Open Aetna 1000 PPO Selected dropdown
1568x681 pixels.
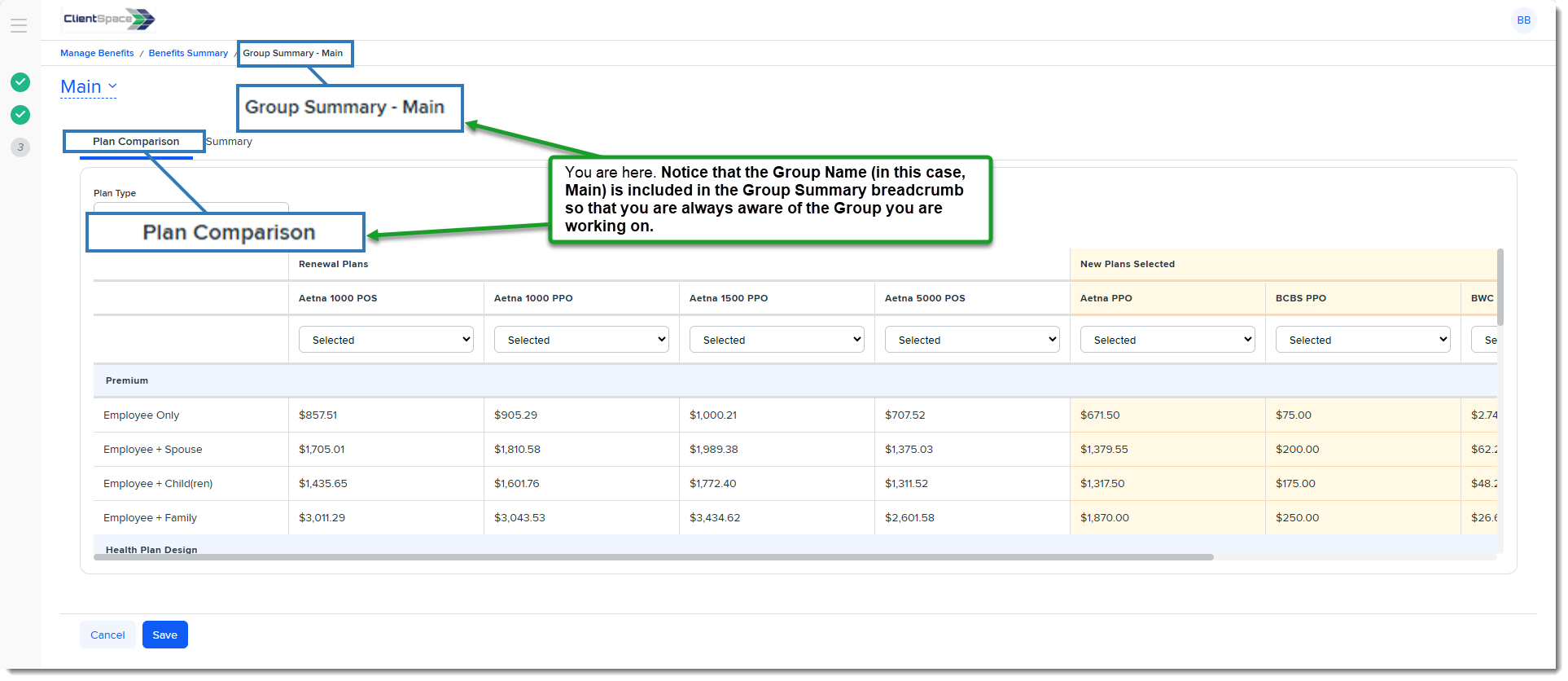581,340
